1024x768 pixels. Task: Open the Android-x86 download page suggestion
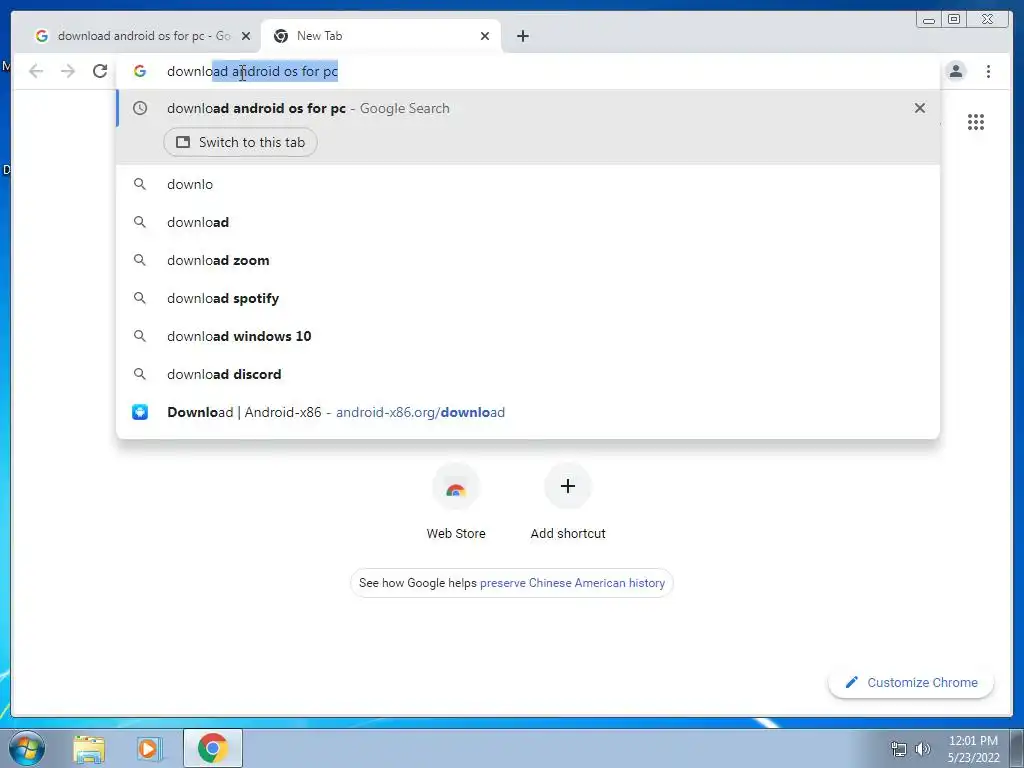coord(528,412)
